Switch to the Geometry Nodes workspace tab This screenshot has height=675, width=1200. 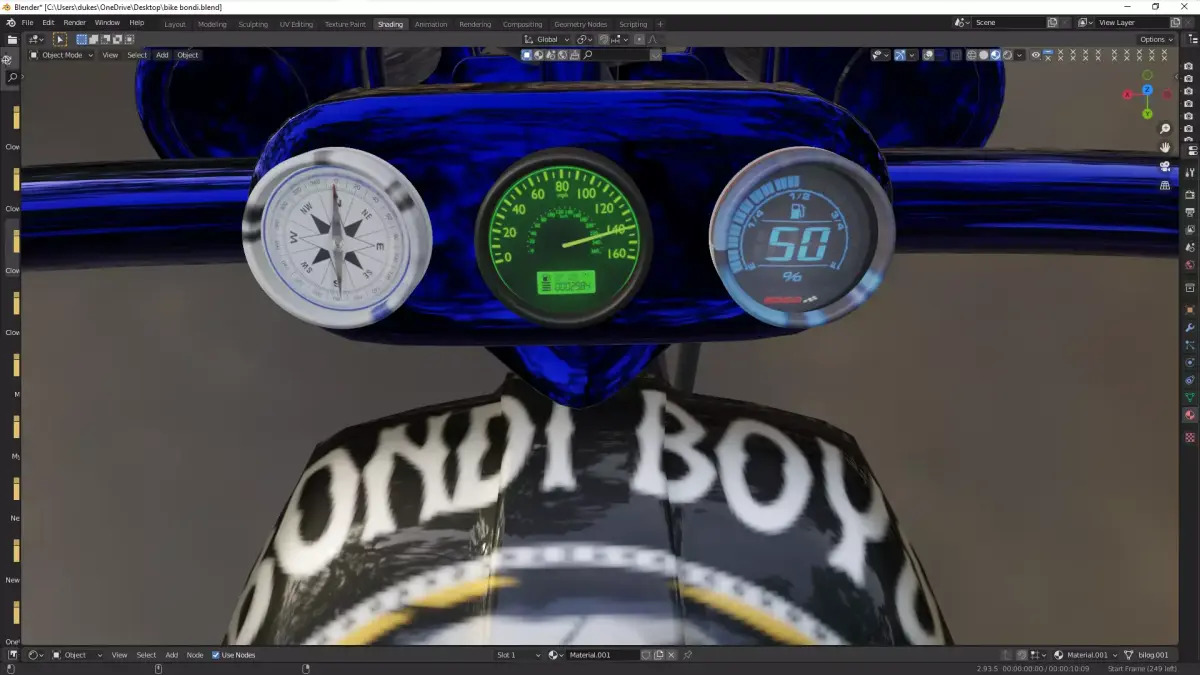tap(580, 24)
